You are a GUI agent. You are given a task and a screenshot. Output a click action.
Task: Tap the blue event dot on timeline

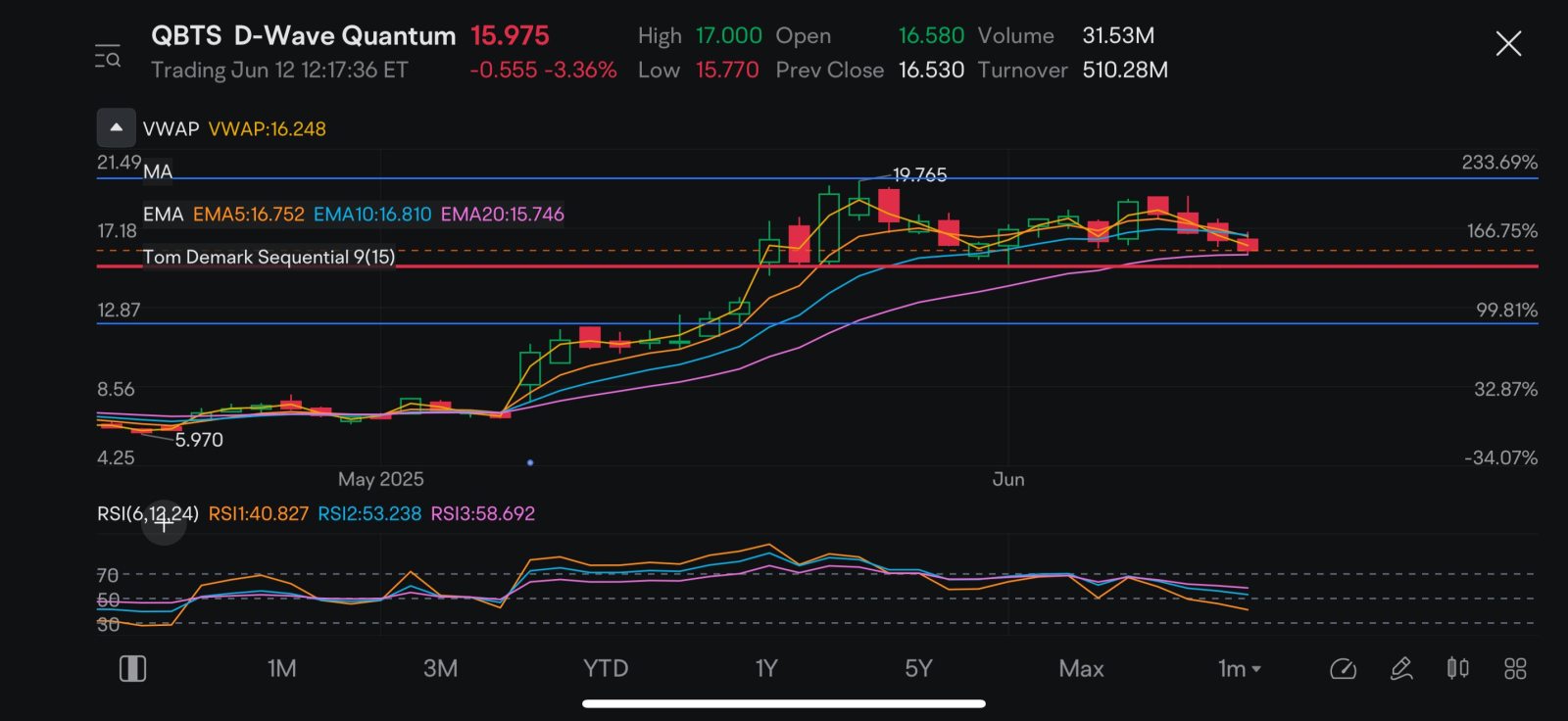530,462
